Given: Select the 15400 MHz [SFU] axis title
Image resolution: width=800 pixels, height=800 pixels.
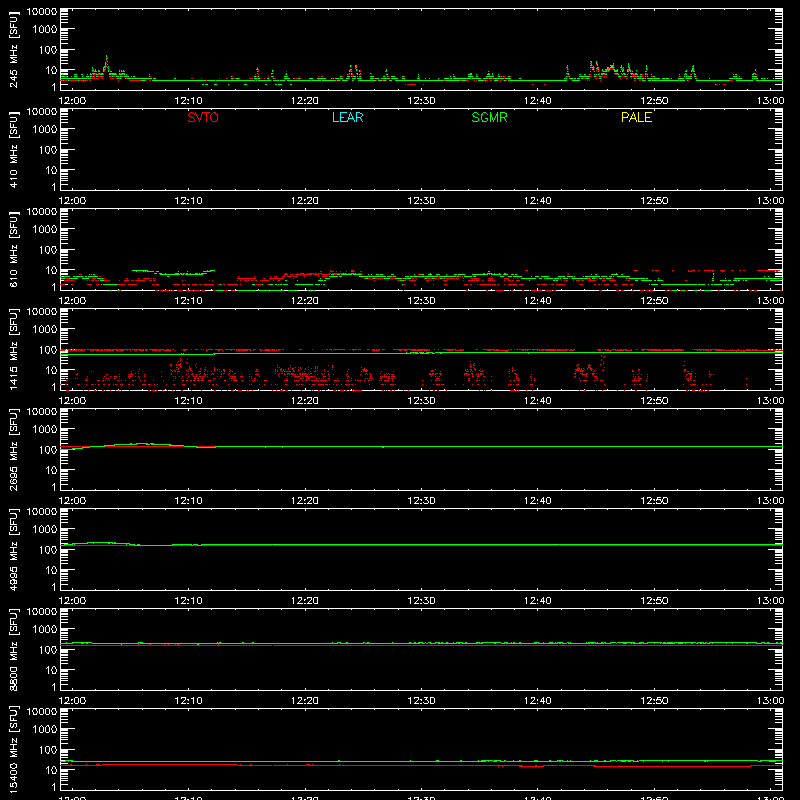Looking at the screenshot, I should (x=13, y=750).
